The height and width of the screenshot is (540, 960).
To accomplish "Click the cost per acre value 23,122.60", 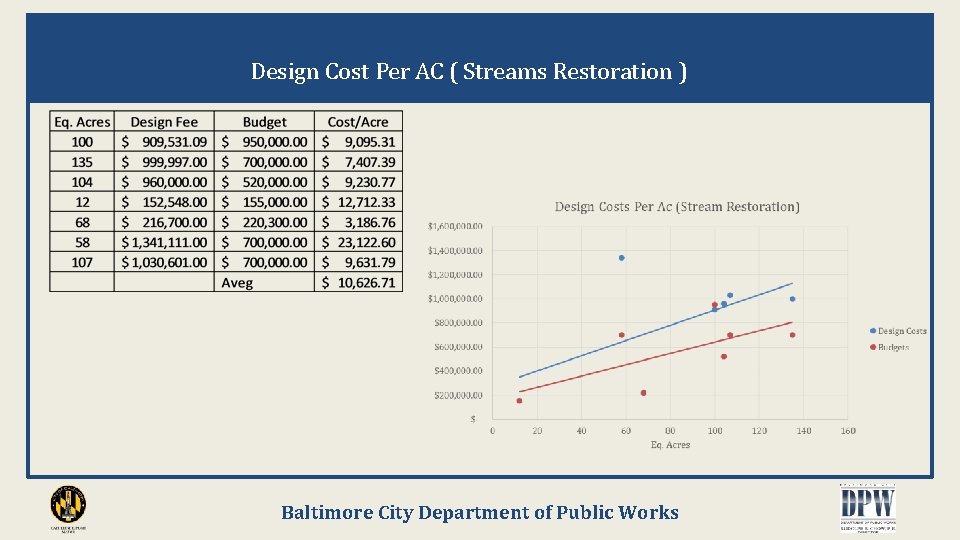I will point(358,242).
